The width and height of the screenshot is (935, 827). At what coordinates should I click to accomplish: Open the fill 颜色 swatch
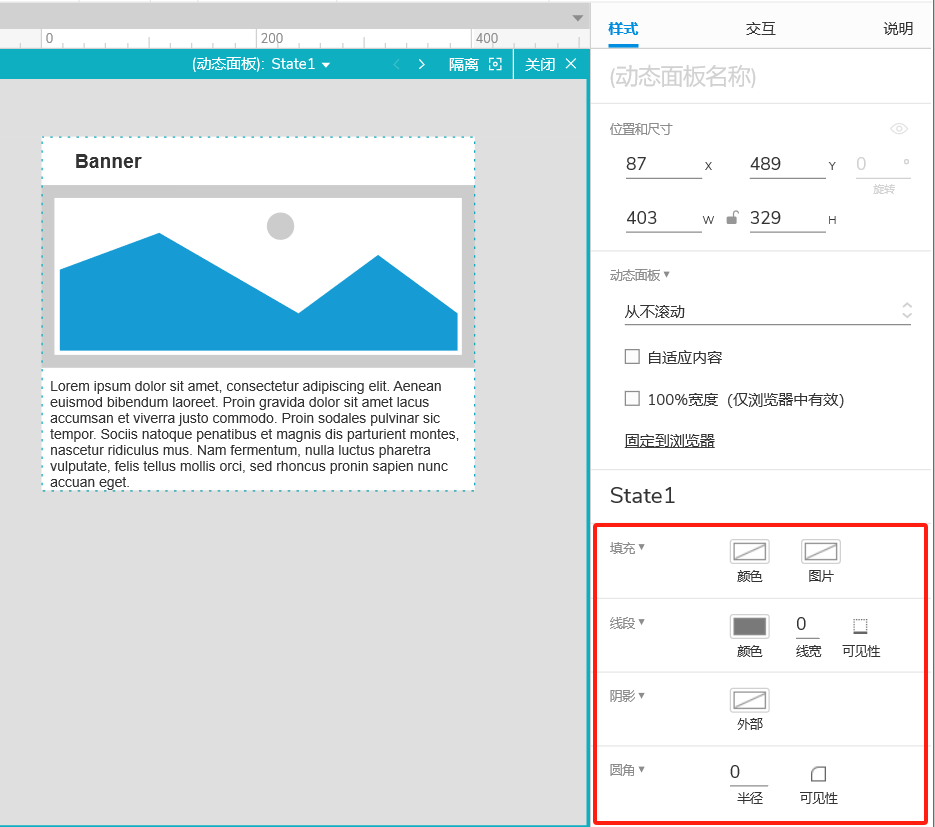(x=750, y=552)
